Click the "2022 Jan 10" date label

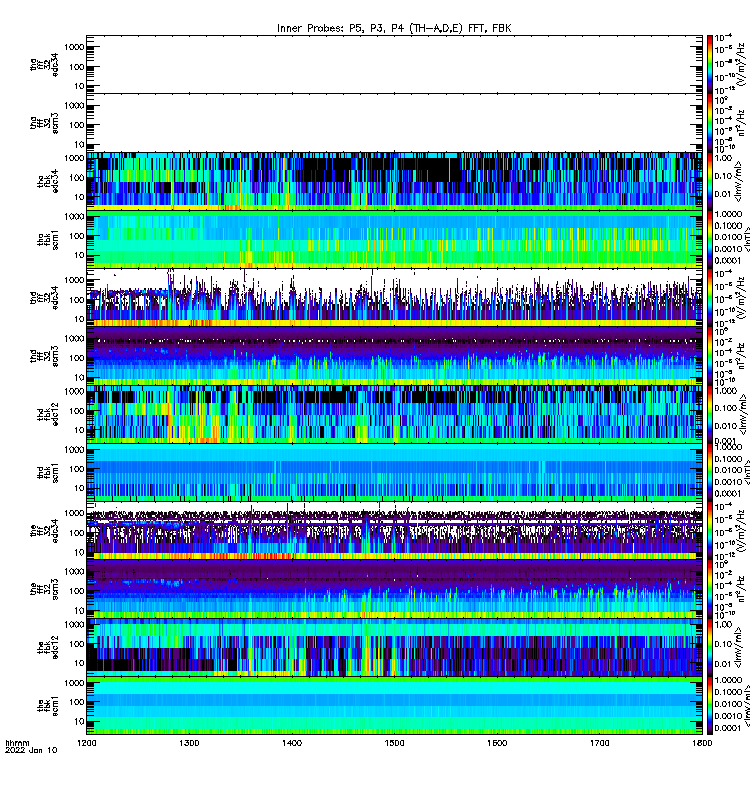(x=31, y=751)
